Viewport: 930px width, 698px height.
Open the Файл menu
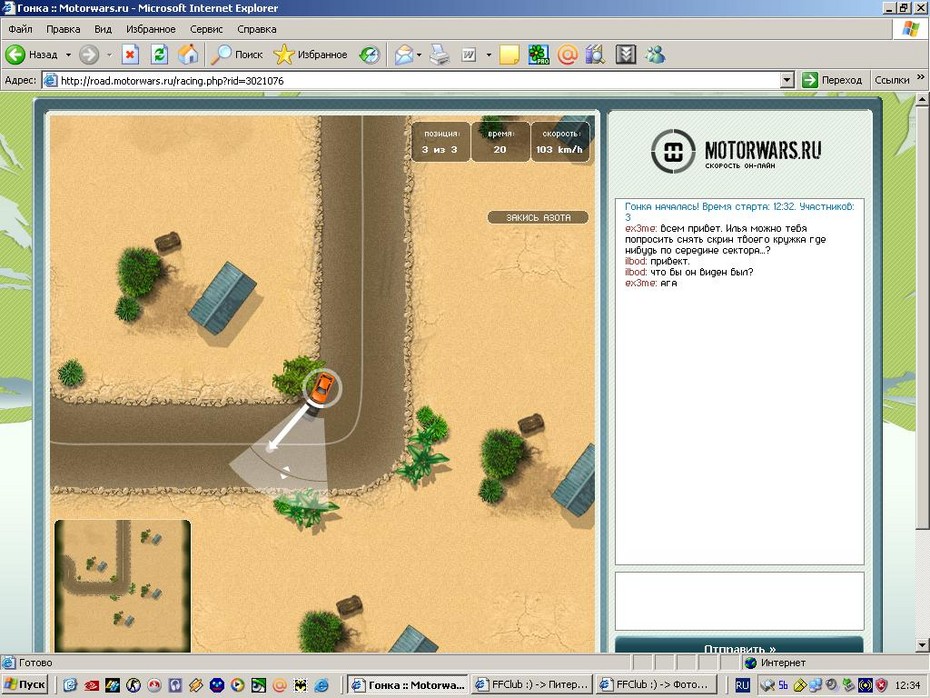[x=20, y=30]
